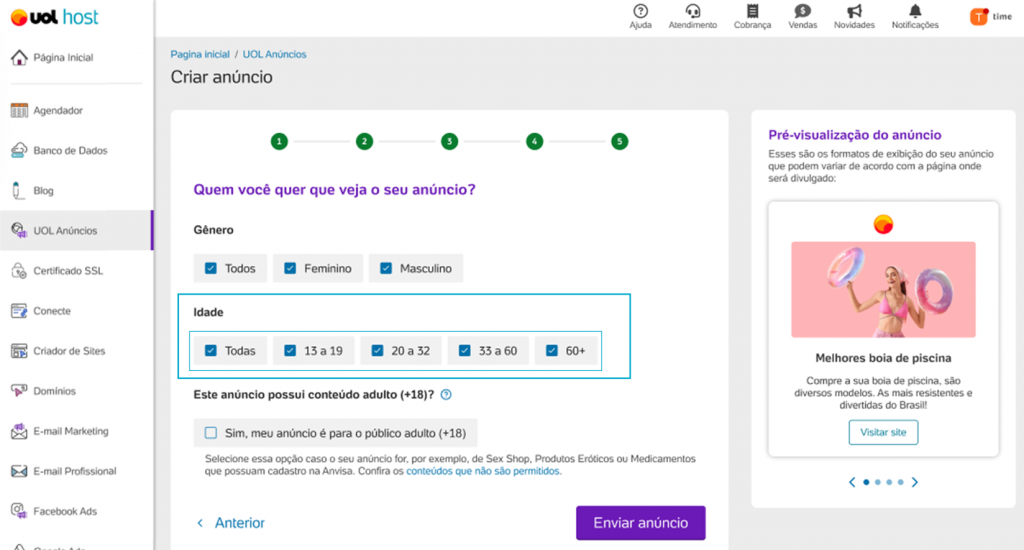Viewport: 1024px width, 550px height.
Task: Open Domínios menu item
Action: point(54,391)
